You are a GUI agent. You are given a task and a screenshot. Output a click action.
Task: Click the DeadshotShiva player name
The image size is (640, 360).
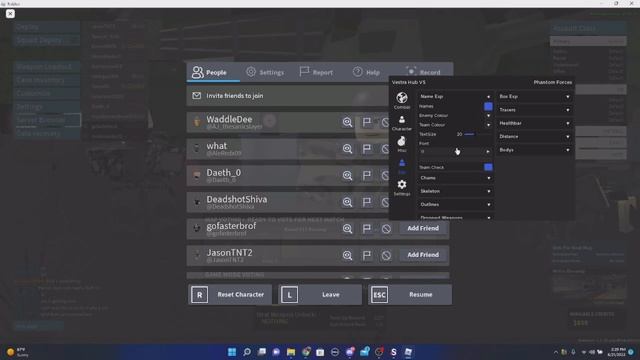tap(237, 199)
